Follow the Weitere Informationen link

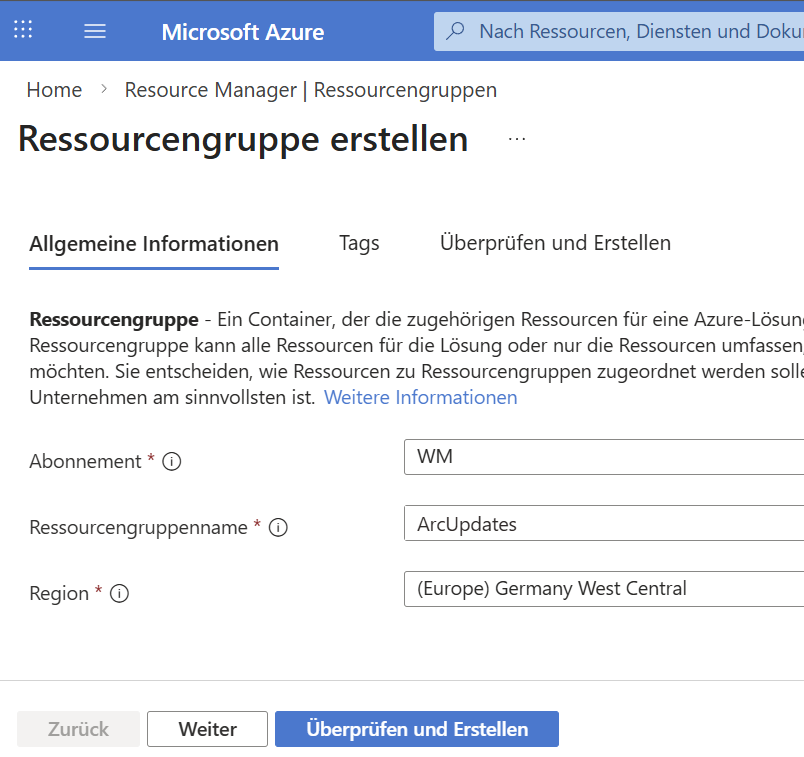(420, 397)
